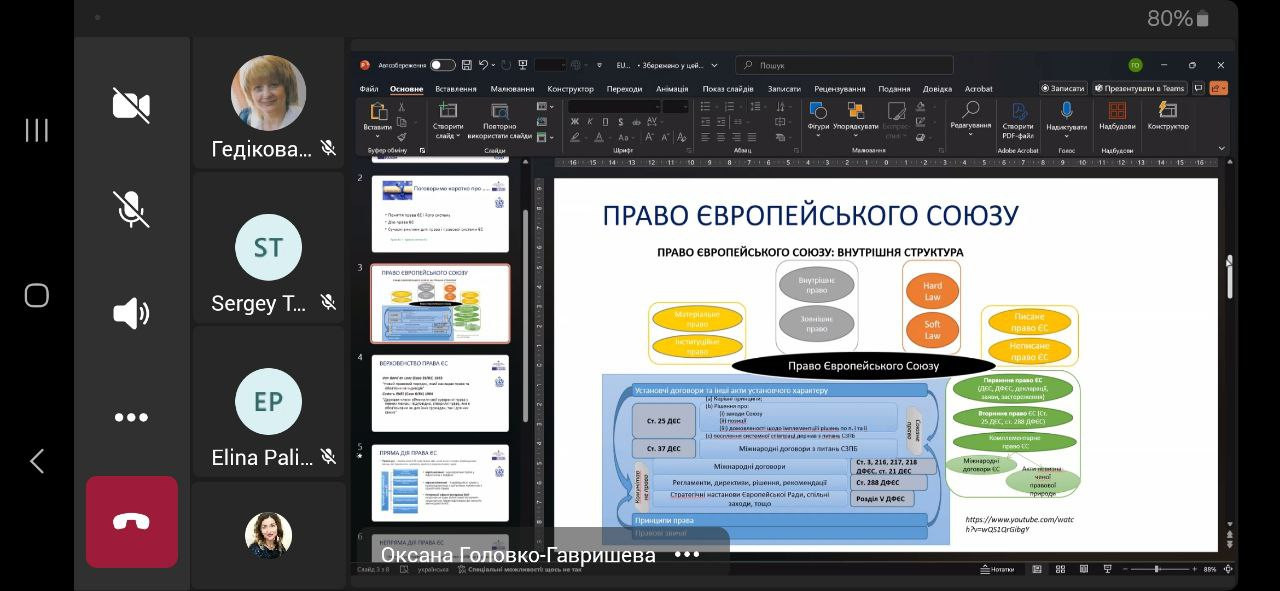This screenshot has height=591, width=1280.
Task: Unmute the microphone in the call
Action: (131, 208)
